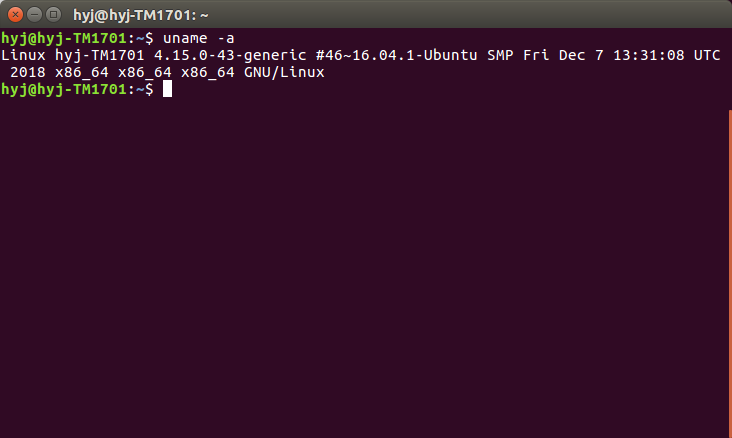This screenshot has width=732, height=438.
Task: Close the terminal window
Action: tap(15, 14)
